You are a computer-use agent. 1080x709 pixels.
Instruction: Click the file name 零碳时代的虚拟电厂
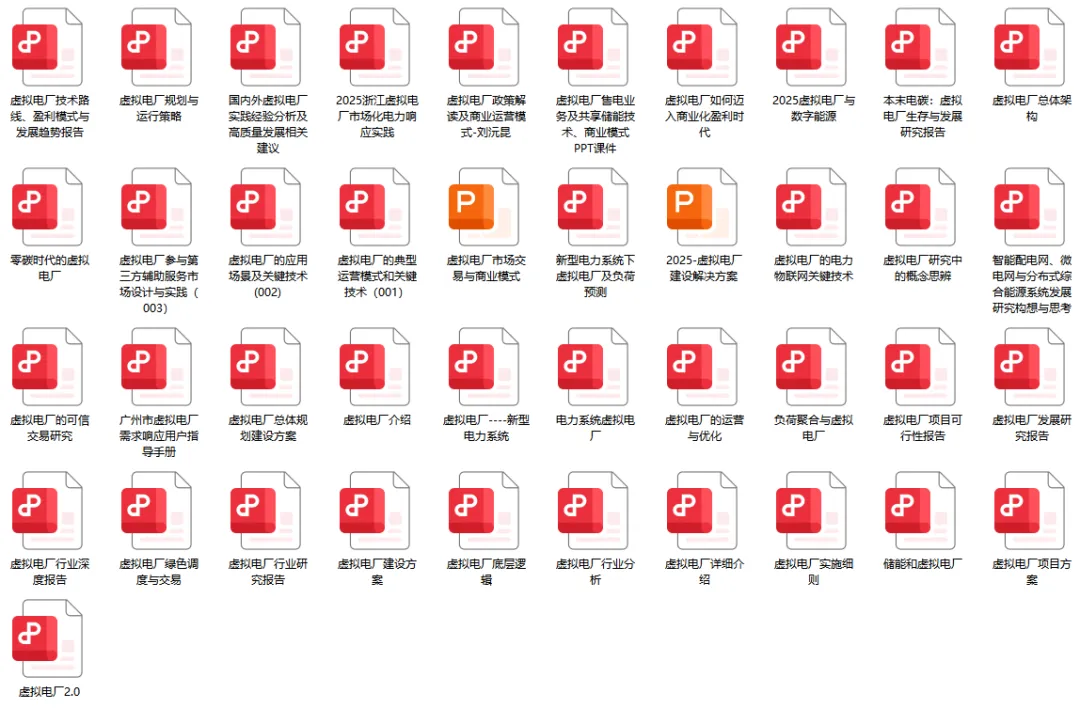49,268
